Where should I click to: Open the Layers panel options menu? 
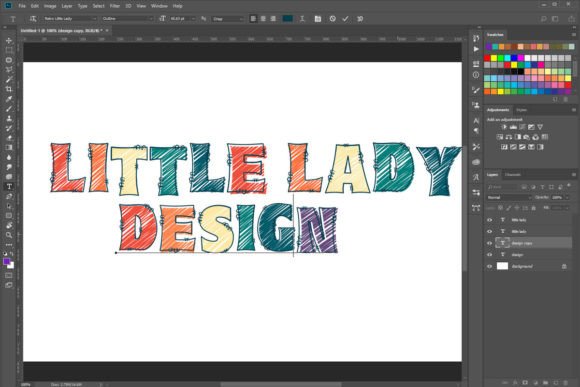click(x=574, y=175)
